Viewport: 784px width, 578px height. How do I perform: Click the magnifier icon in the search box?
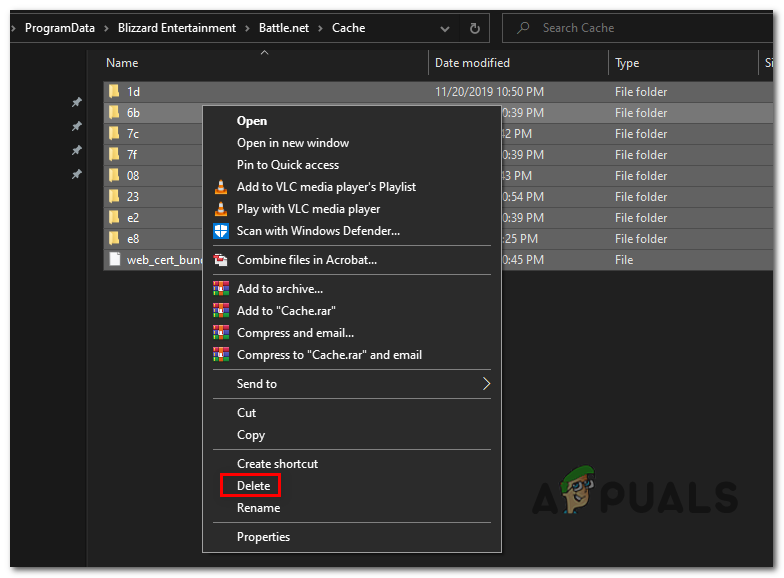[x=523, y=28]
